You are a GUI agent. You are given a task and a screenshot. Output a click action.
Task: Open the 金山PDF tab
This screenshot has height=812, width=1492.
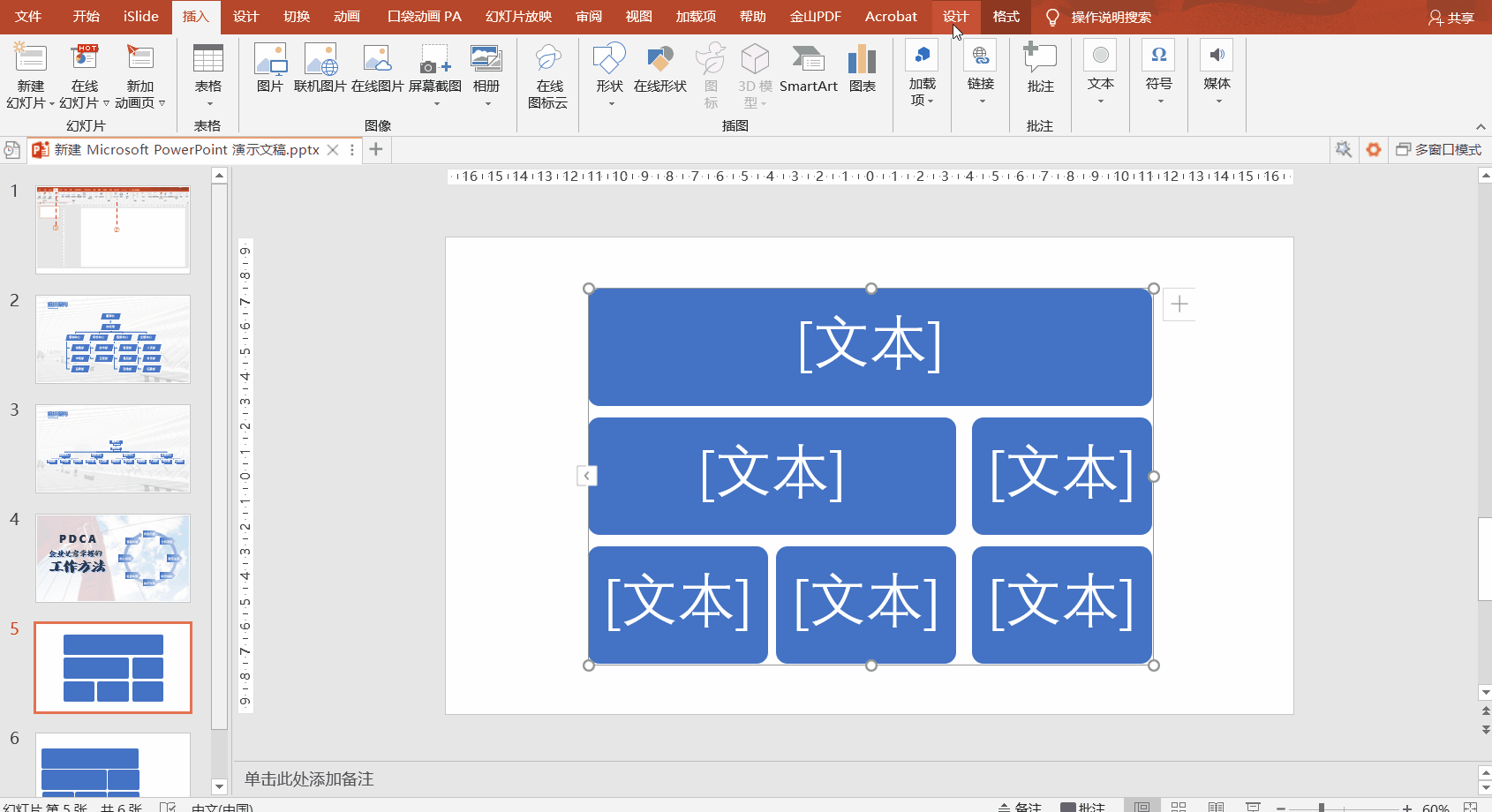pos(816,17)
